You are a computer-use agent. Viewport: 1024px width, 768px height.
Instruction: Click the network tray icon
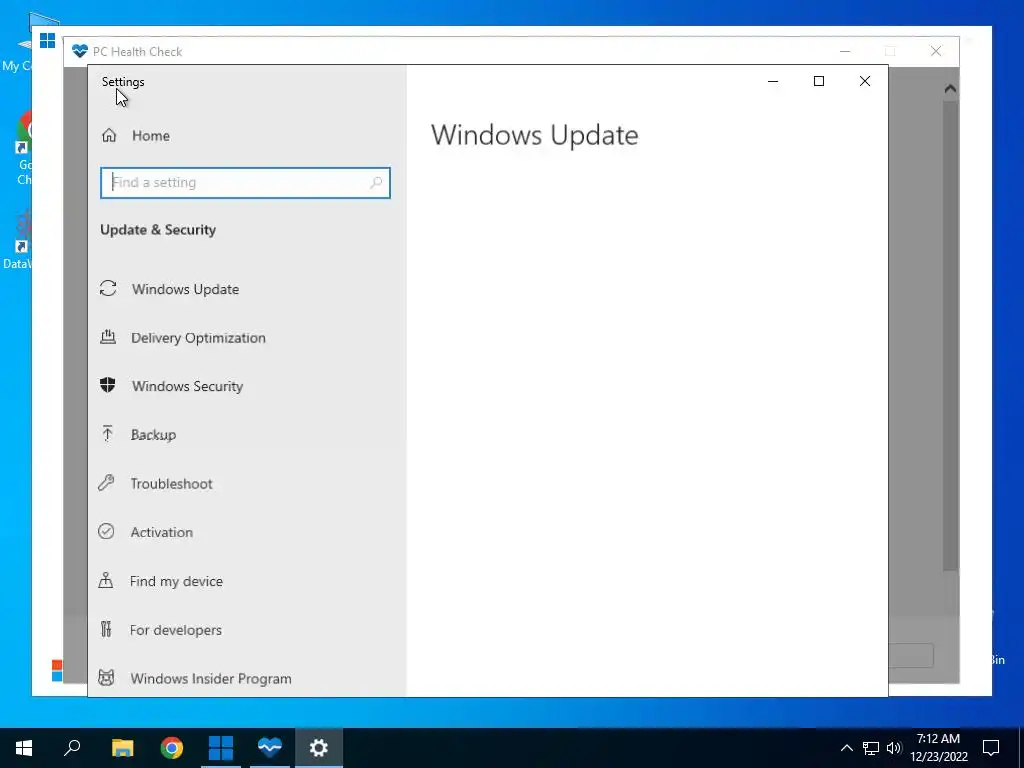(x=871, y=748)
